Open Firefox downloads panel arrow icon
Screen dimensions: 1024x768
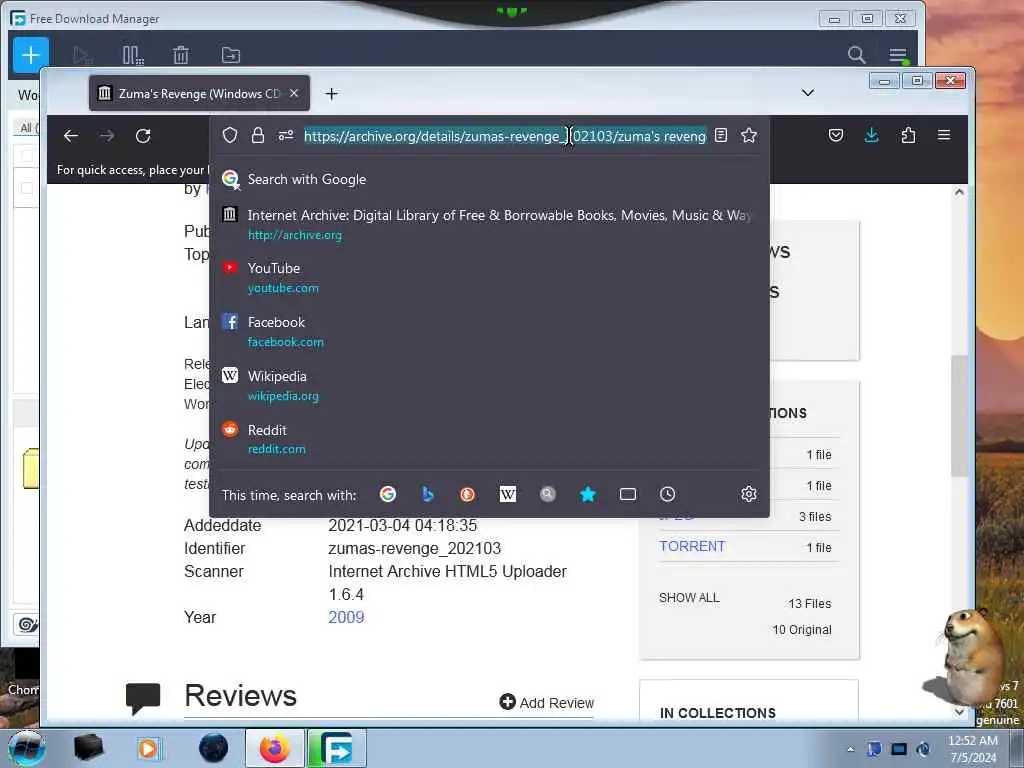pyautogui.click(x=871, y=135)
